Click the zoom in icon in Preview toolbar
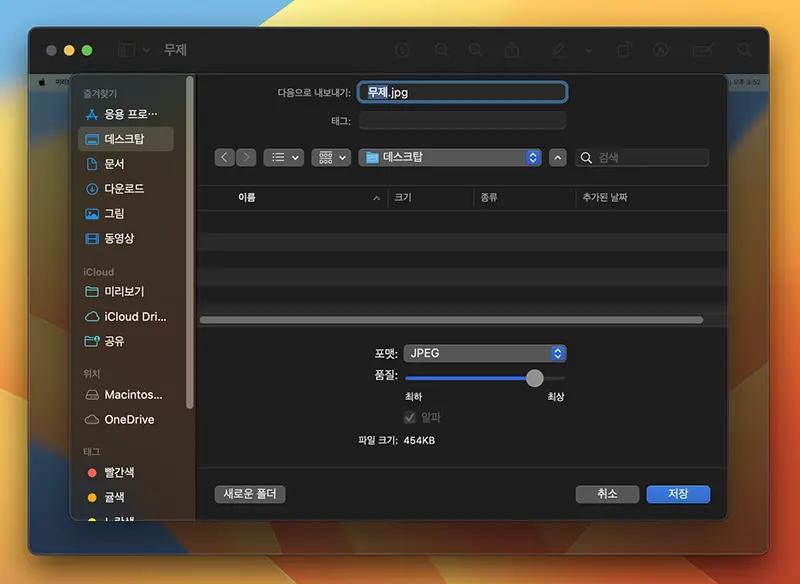Screen dimensions: 800x584 [476, 50]
